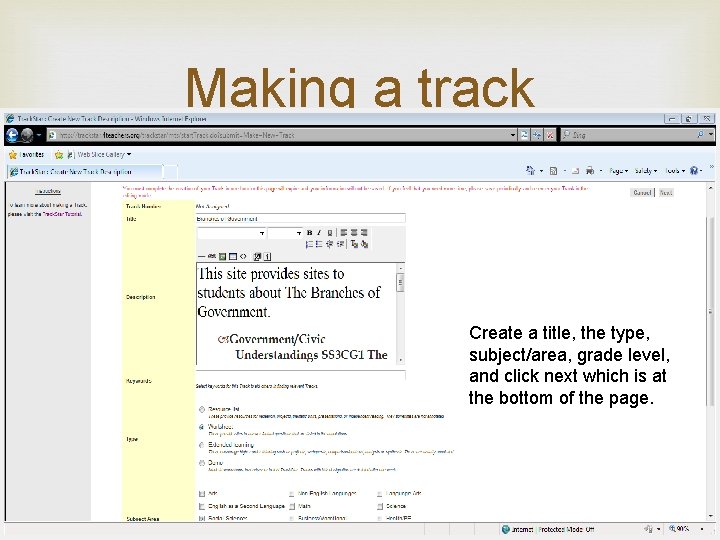
Task: Check Non-English Languages checkbox
Action: pos(292,494)
